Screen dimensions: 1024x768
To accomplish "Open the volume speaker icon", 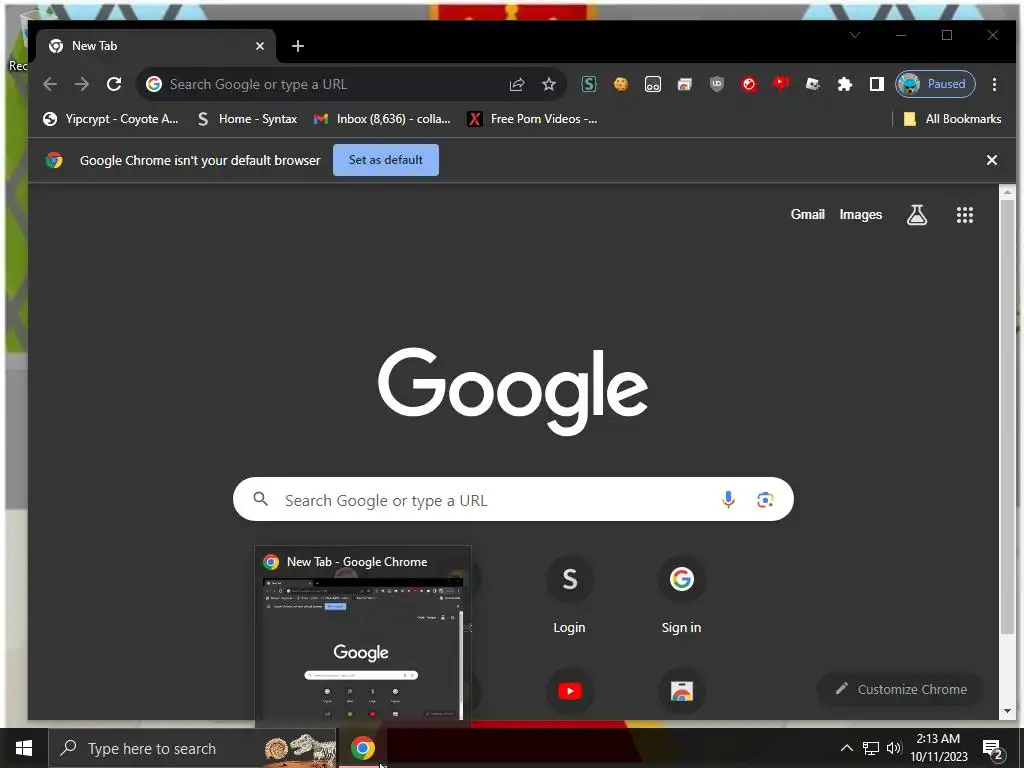I will (894, 748).
